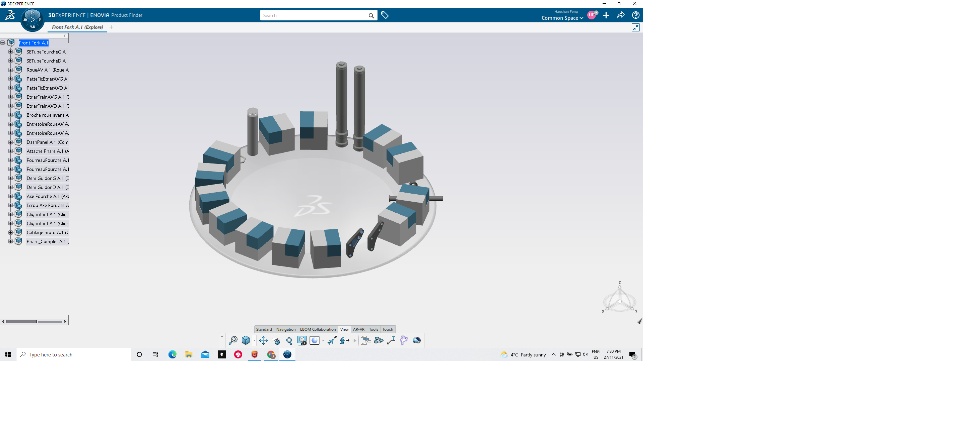Open the 3DEXPERIENCE compass
960x432 pixels.
(x=32, y=20)
